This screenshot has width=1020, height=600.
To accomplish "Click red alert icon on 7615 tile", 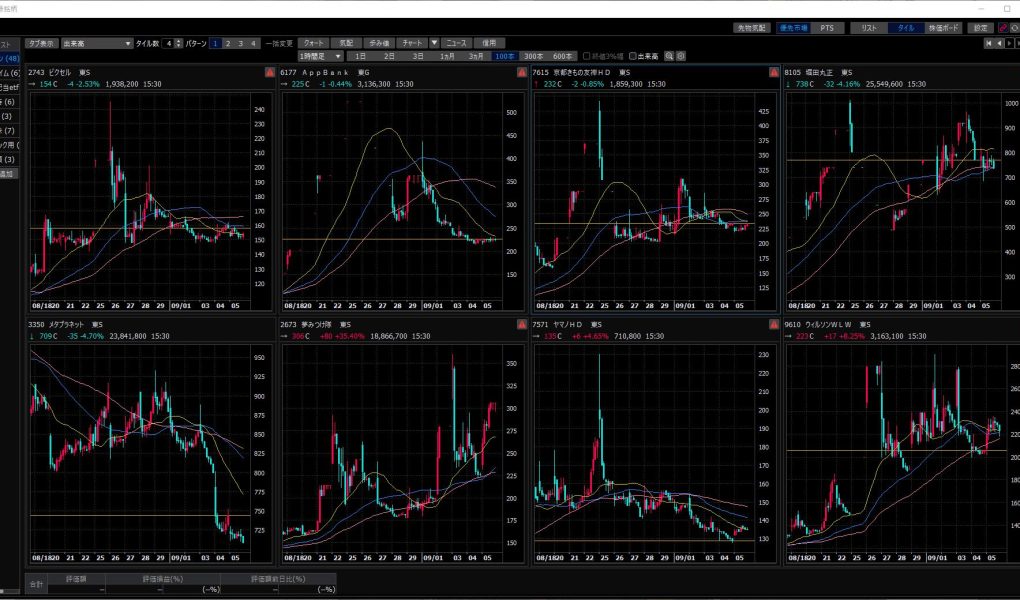I will (773, 73).
